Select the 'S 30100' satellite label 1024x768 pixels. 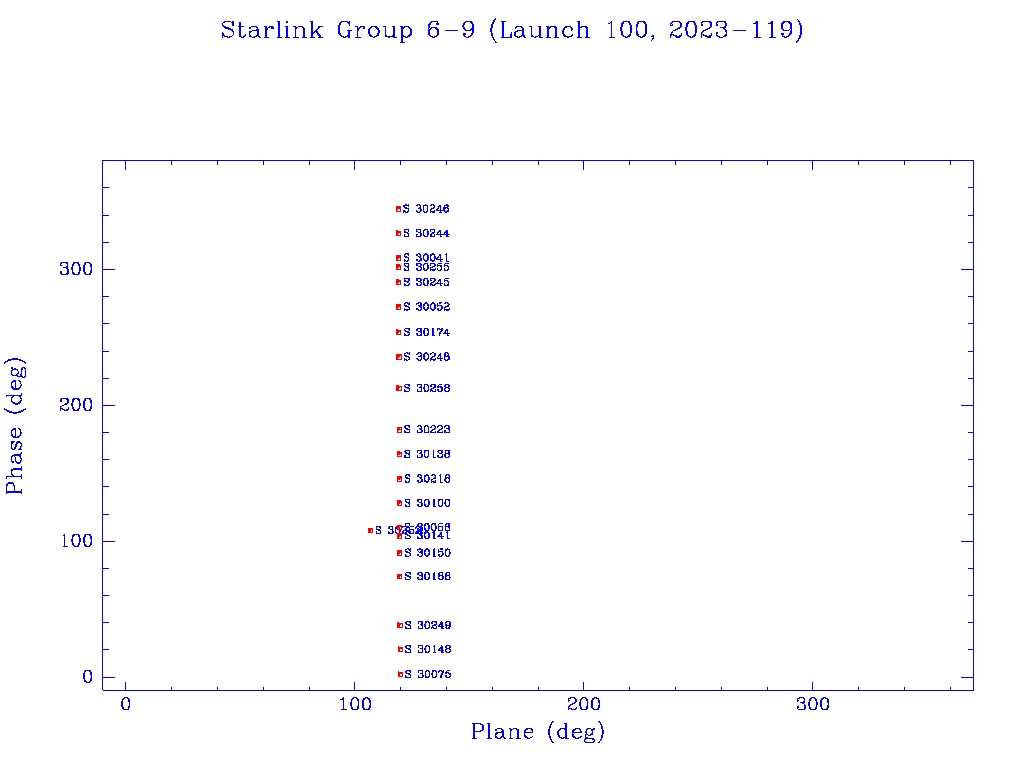pos(427,504)
